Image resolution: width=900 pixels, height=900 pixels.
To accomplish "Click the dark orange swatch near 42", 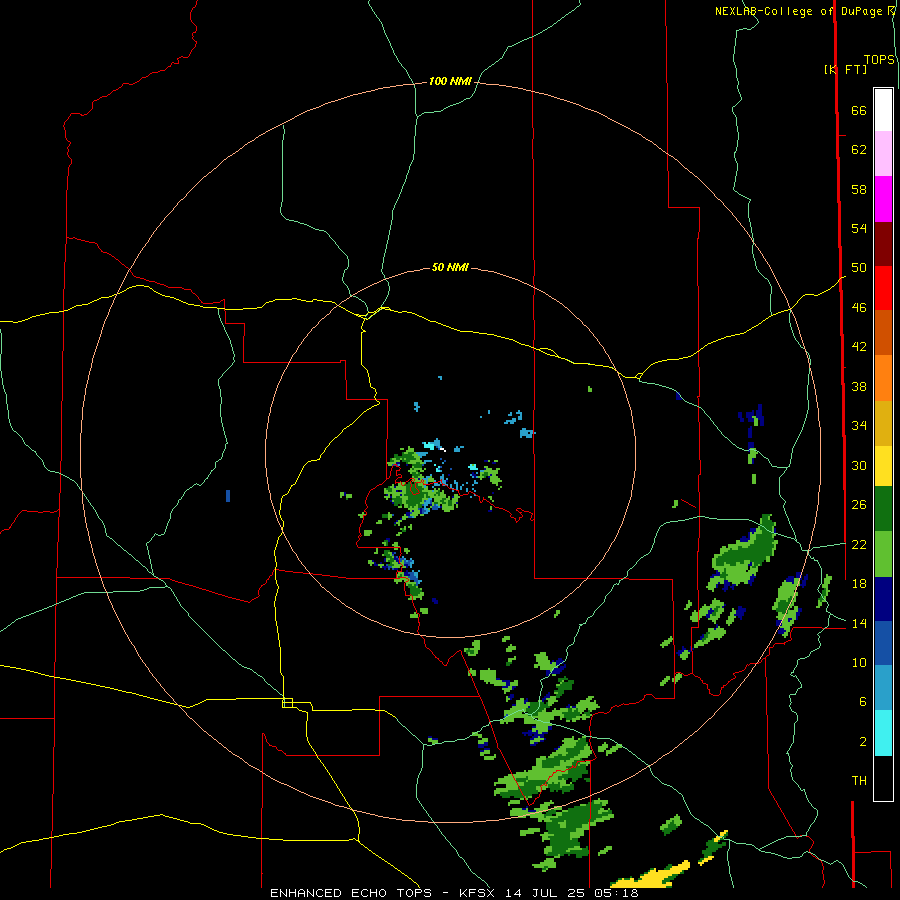I will (x=883, y=333).
